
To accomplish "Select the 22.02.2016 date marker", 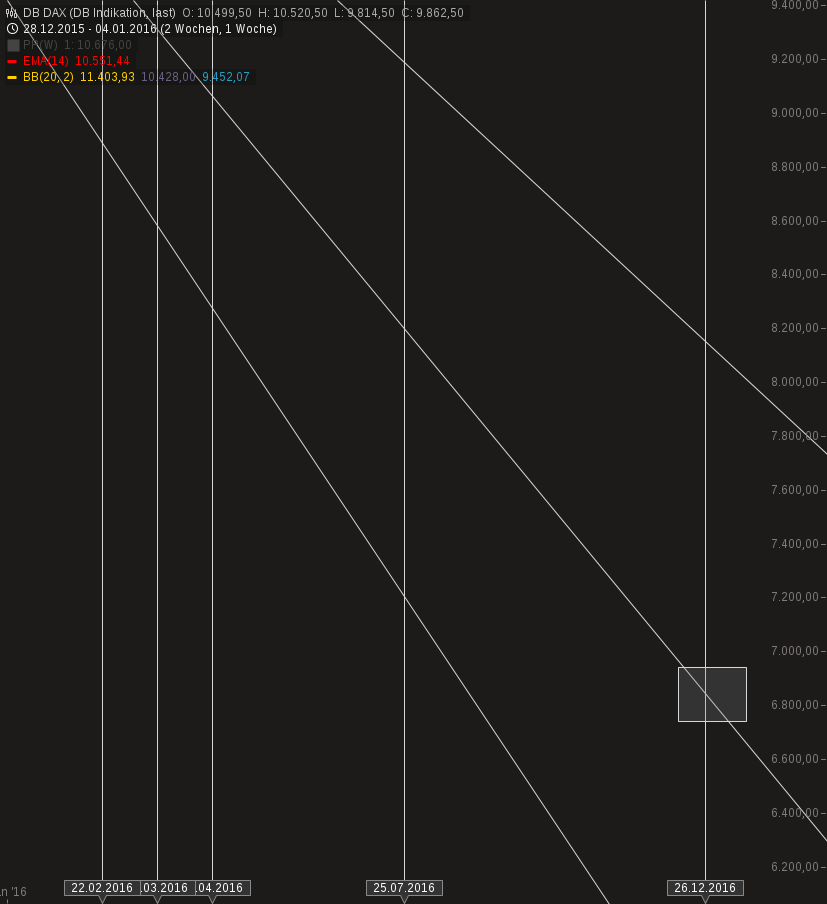I will pos(102,888).
